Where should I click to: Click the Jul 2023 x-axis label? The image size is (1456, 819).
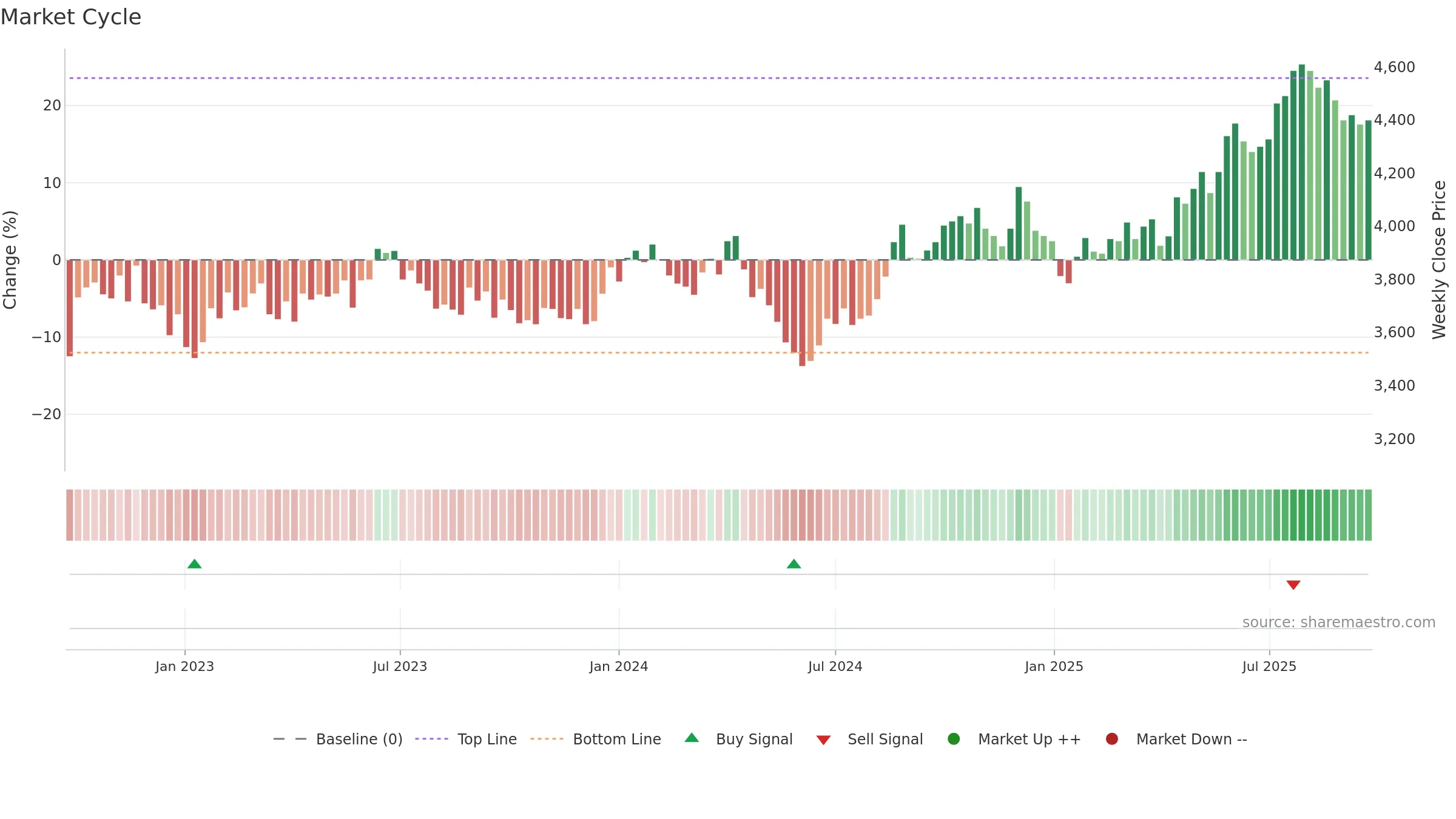400,667
